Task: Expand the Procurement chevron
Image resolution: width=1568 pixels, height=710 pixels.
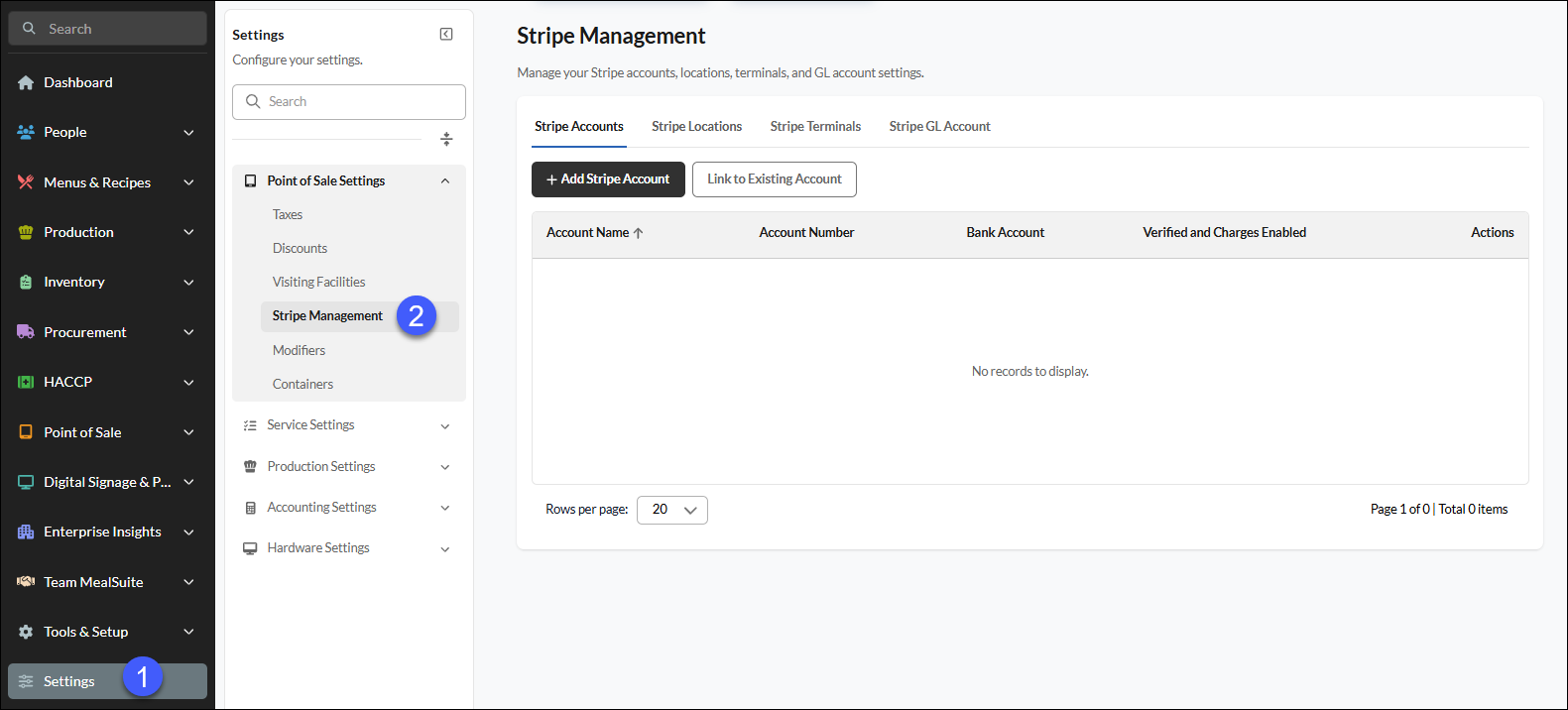Action: (x=188, y=332)
